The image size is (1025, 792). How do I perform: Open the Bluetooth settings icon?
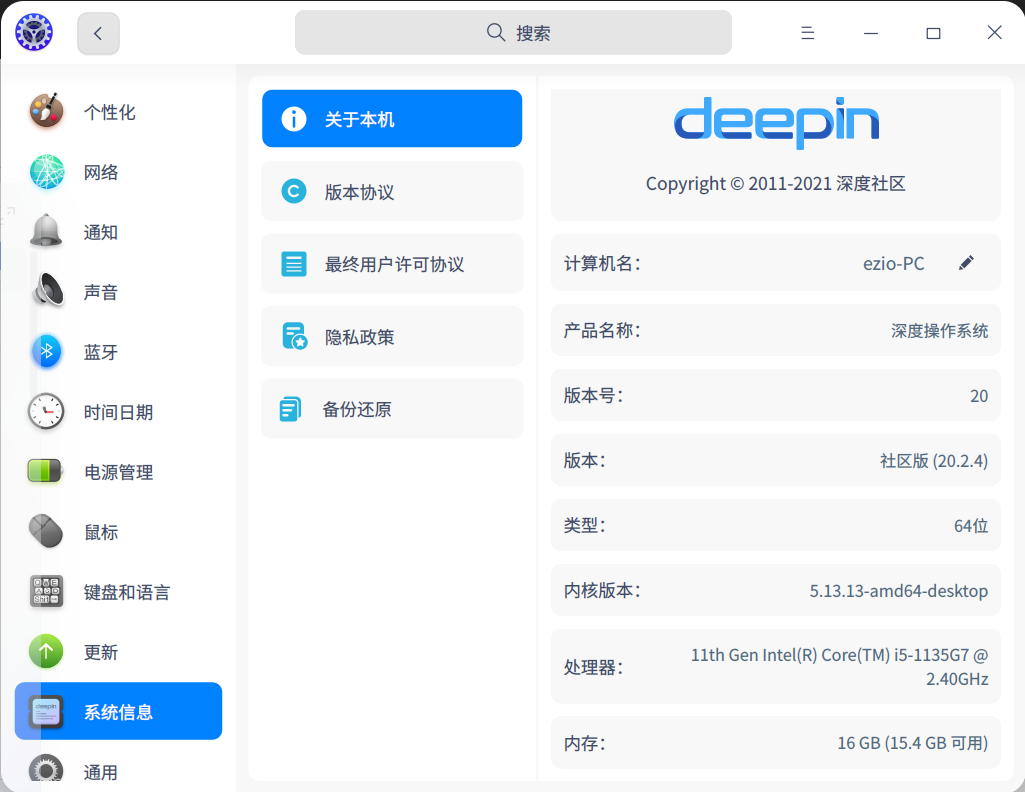[x=46, y=352]
